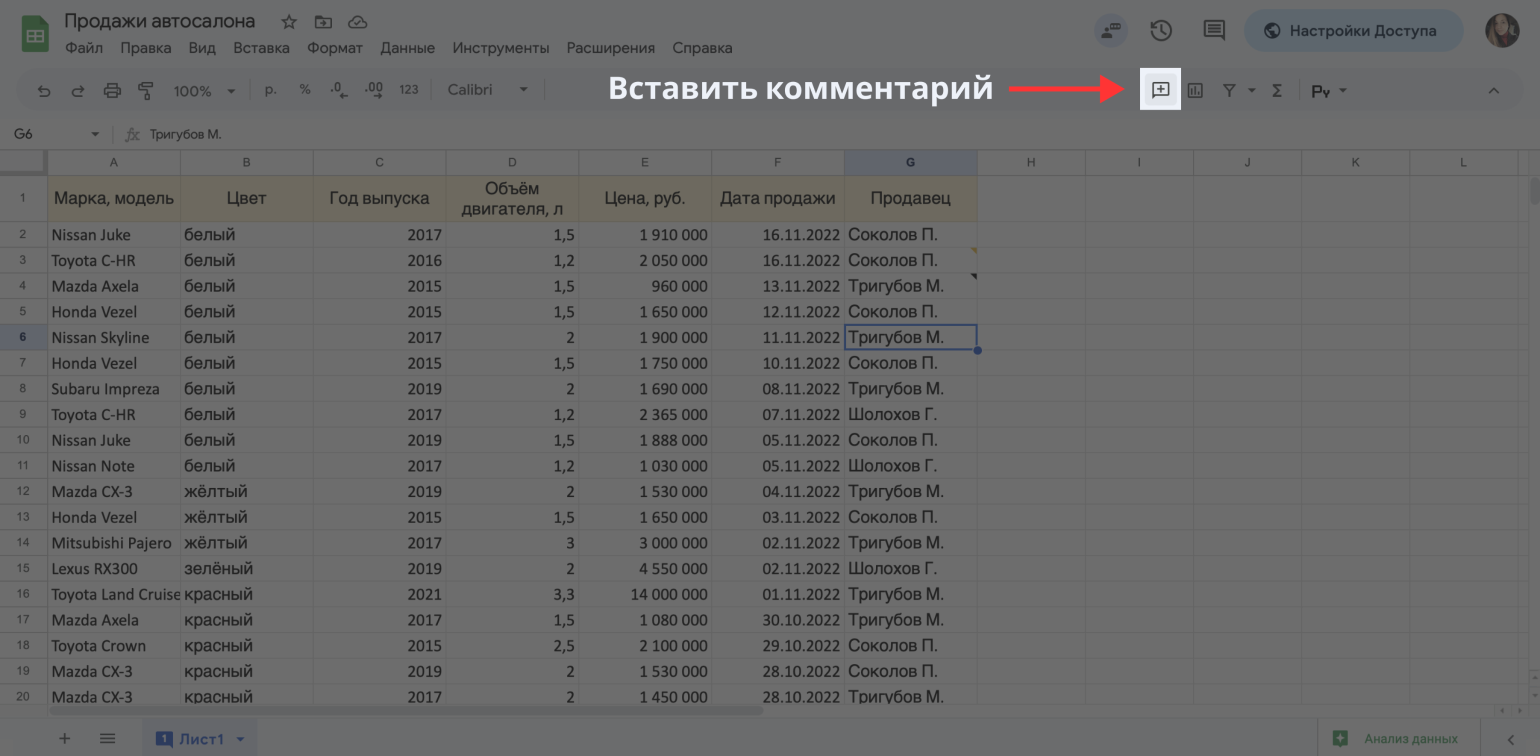Collapse toolbar with the chevron arrow

click(1493, 91)
